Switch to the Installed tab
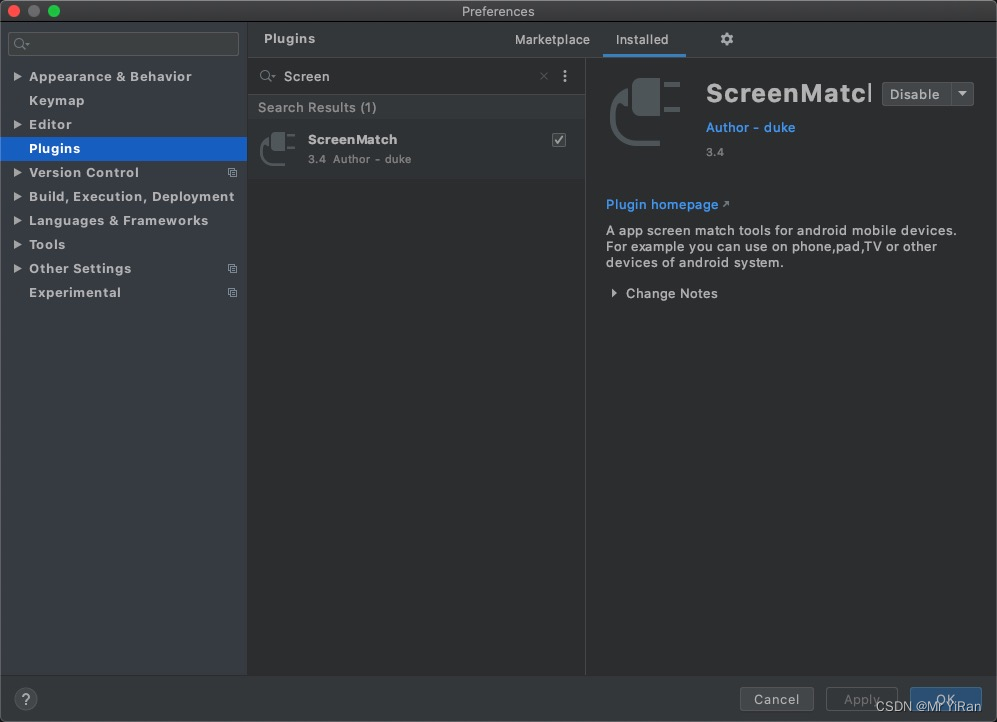This screenshot has width=997, height=722. tap(642, 39)
